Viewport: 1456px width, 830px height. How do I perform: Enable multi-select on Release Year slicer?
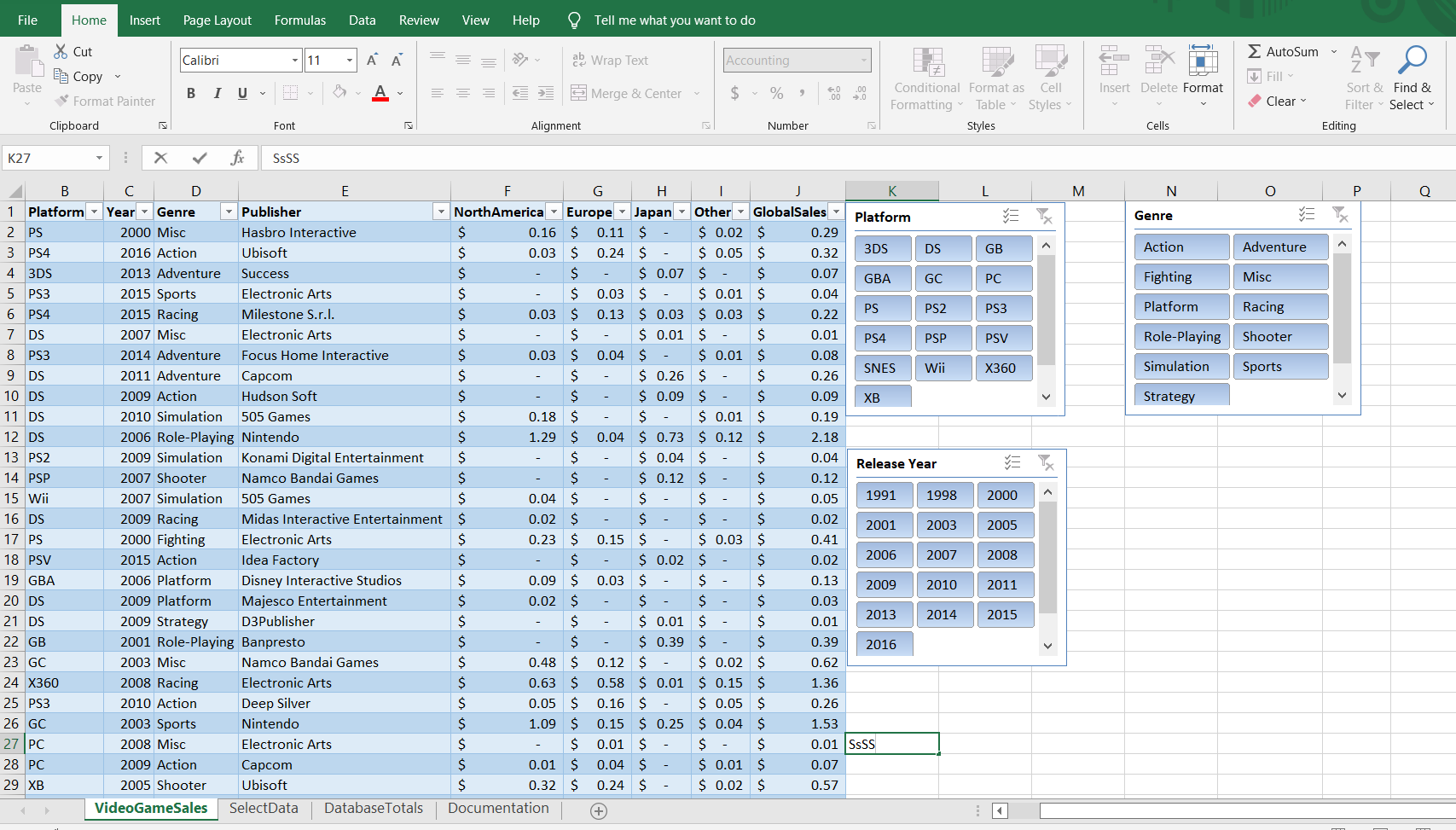pos(1013,462)
